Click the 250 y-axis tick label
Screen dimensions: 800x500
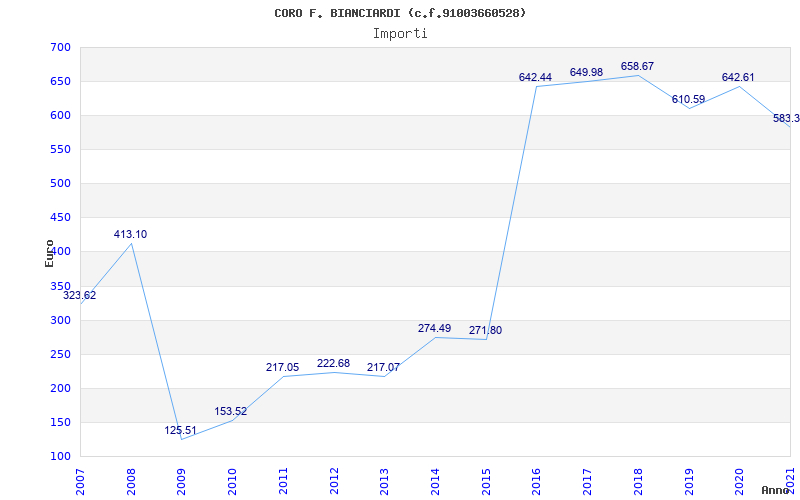coord(60,355)
